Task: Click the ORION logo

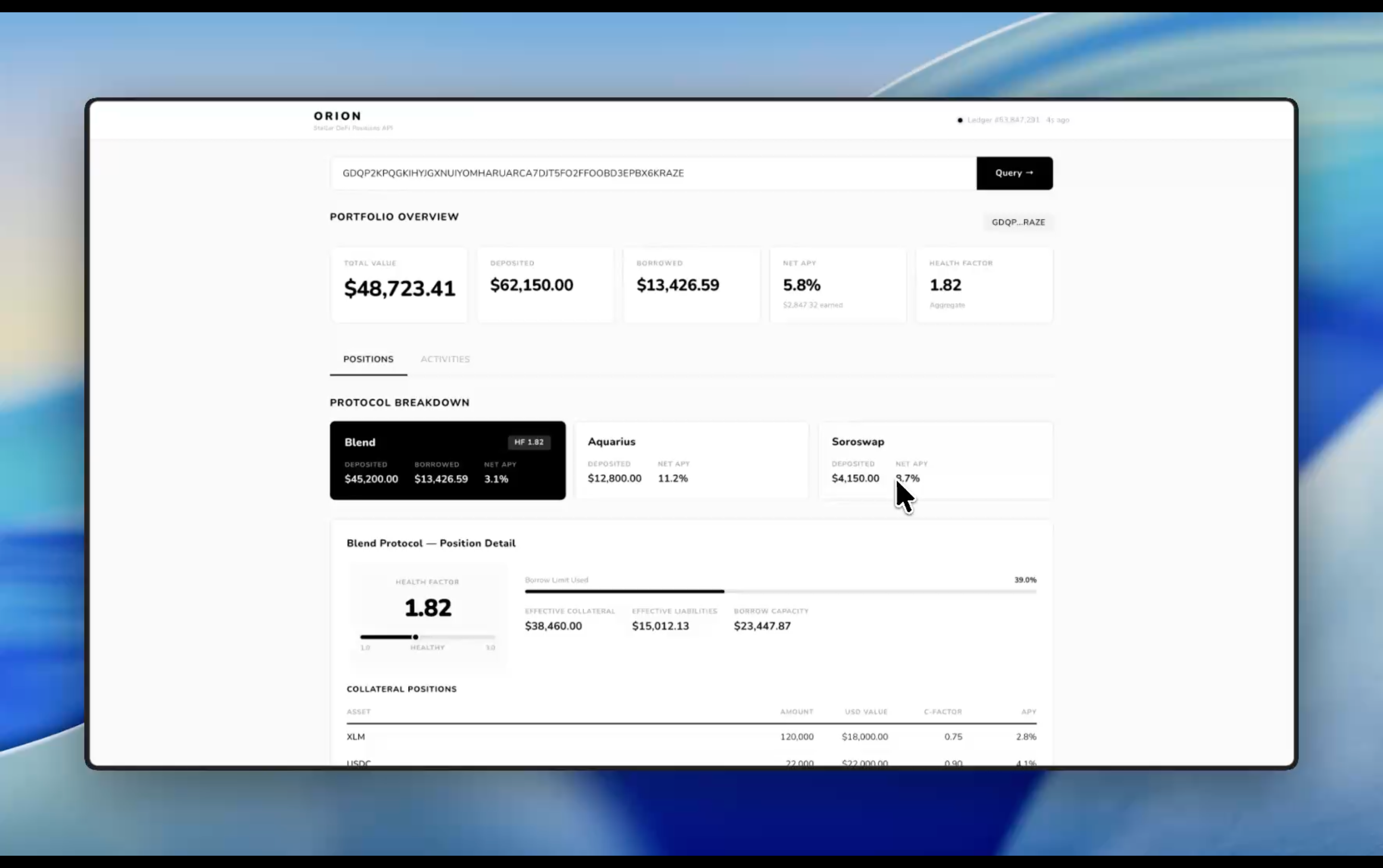Action: [338, 116]
